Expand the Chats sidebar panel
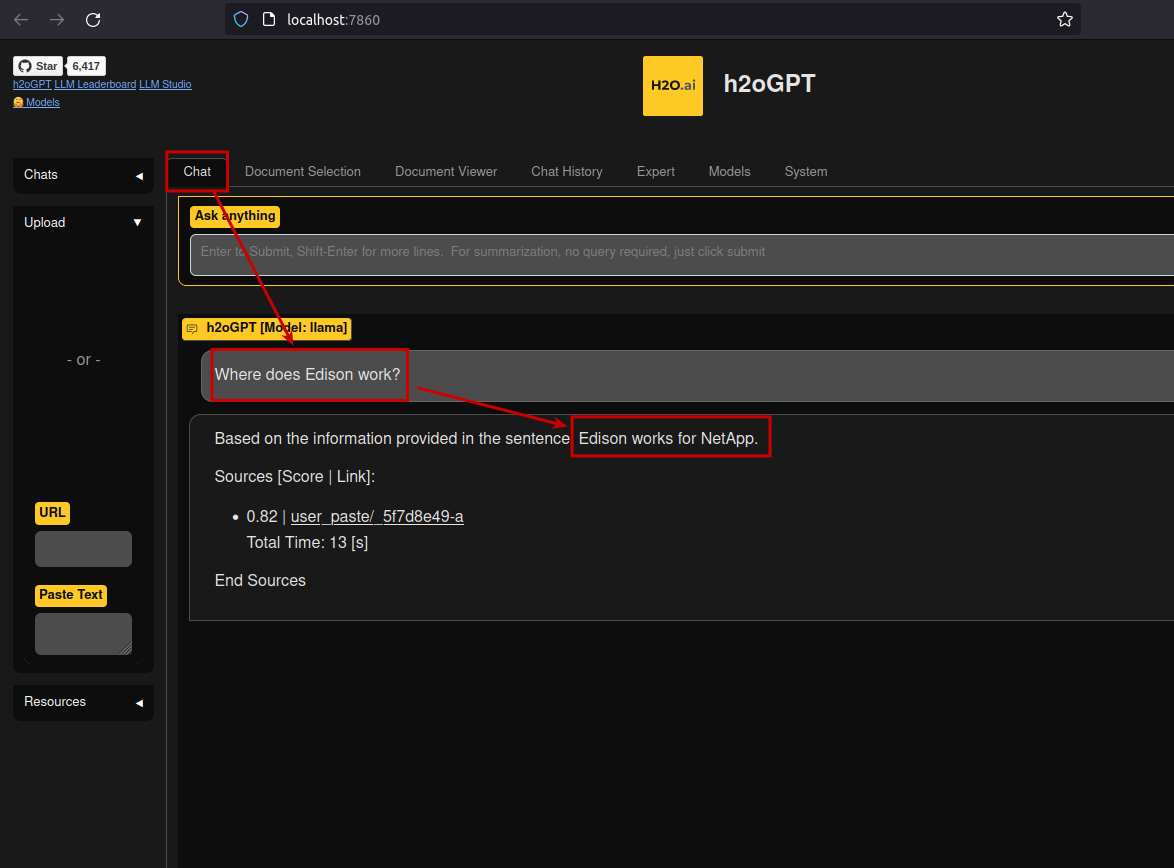 pos(83,175)
